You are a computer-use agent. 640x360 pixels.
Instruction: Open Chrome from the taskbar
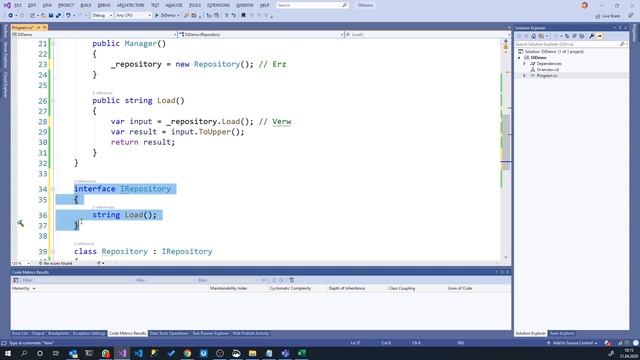(187, 353)
